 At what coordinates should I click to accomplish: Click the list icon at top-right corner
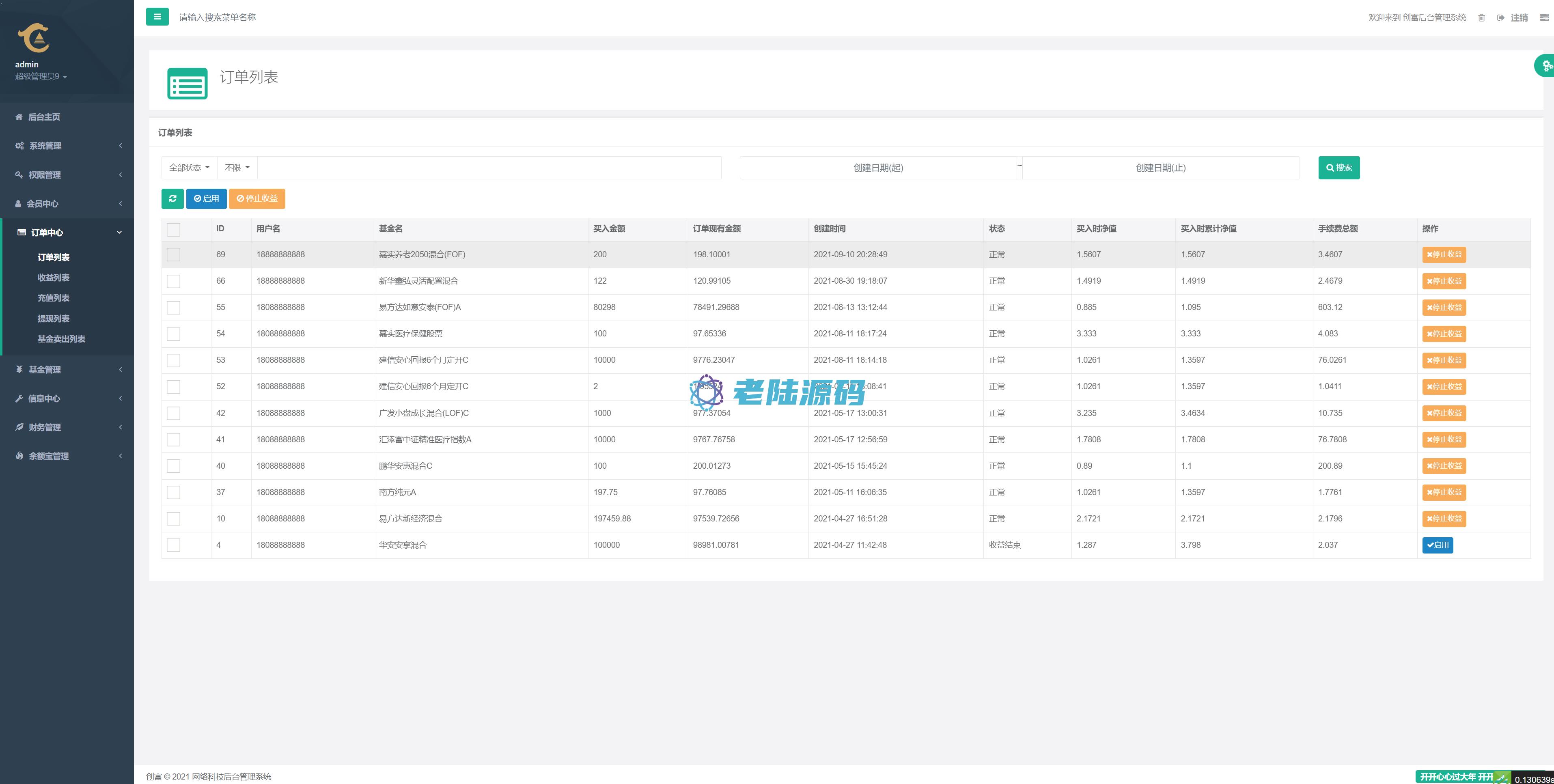1544,17
